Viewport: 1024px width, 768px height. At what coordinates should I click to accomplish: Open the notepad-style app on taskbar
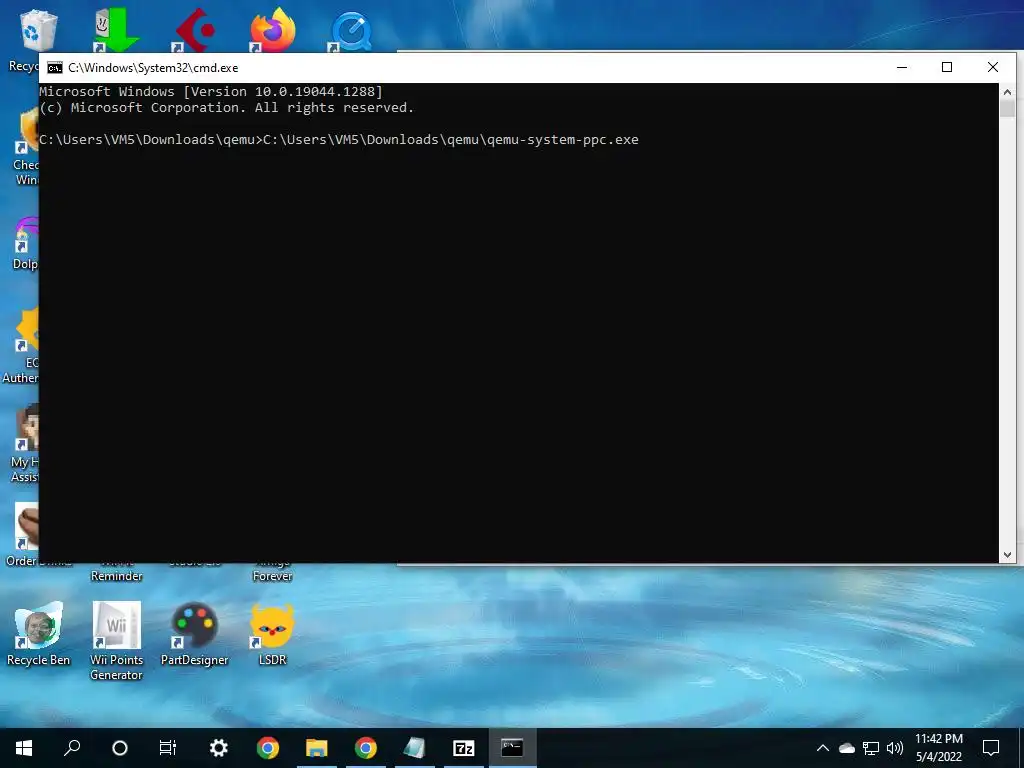(415, 748)
